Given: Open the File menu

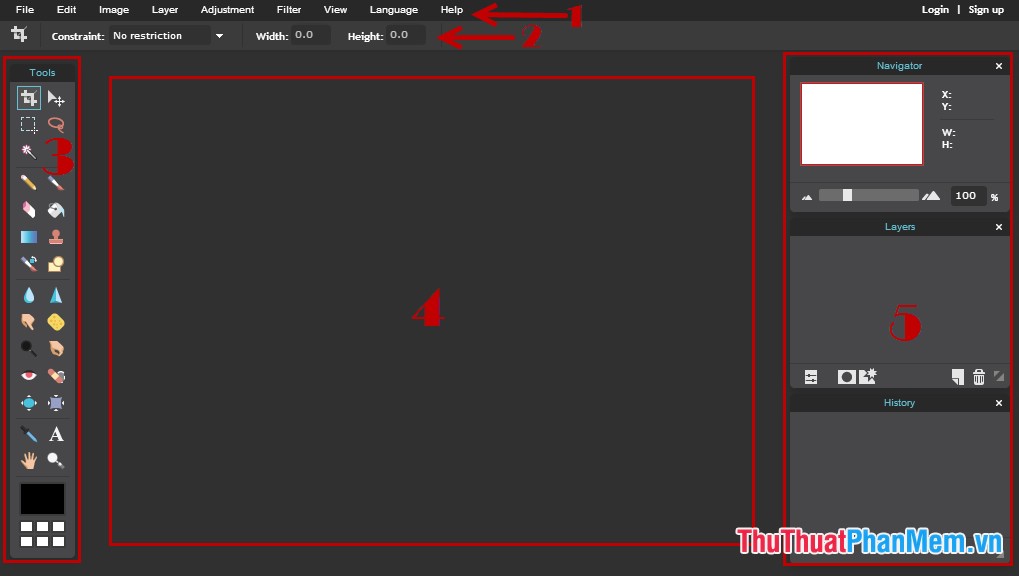Looking at the screenshot, I should pos(24,9).
